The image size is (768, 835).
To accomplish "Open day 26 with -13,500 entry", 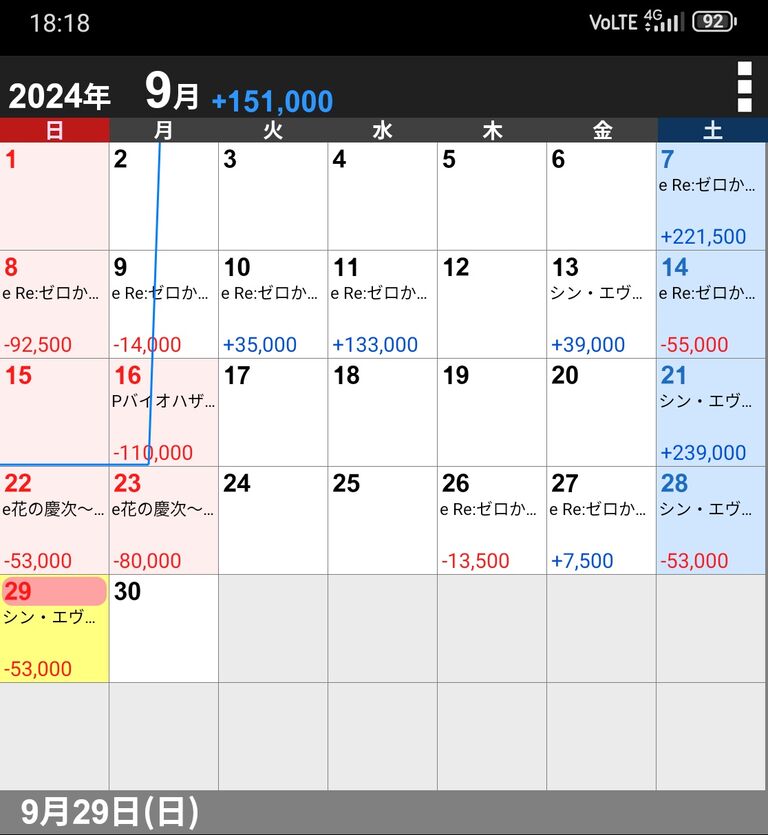I will (x=492, y=521).
